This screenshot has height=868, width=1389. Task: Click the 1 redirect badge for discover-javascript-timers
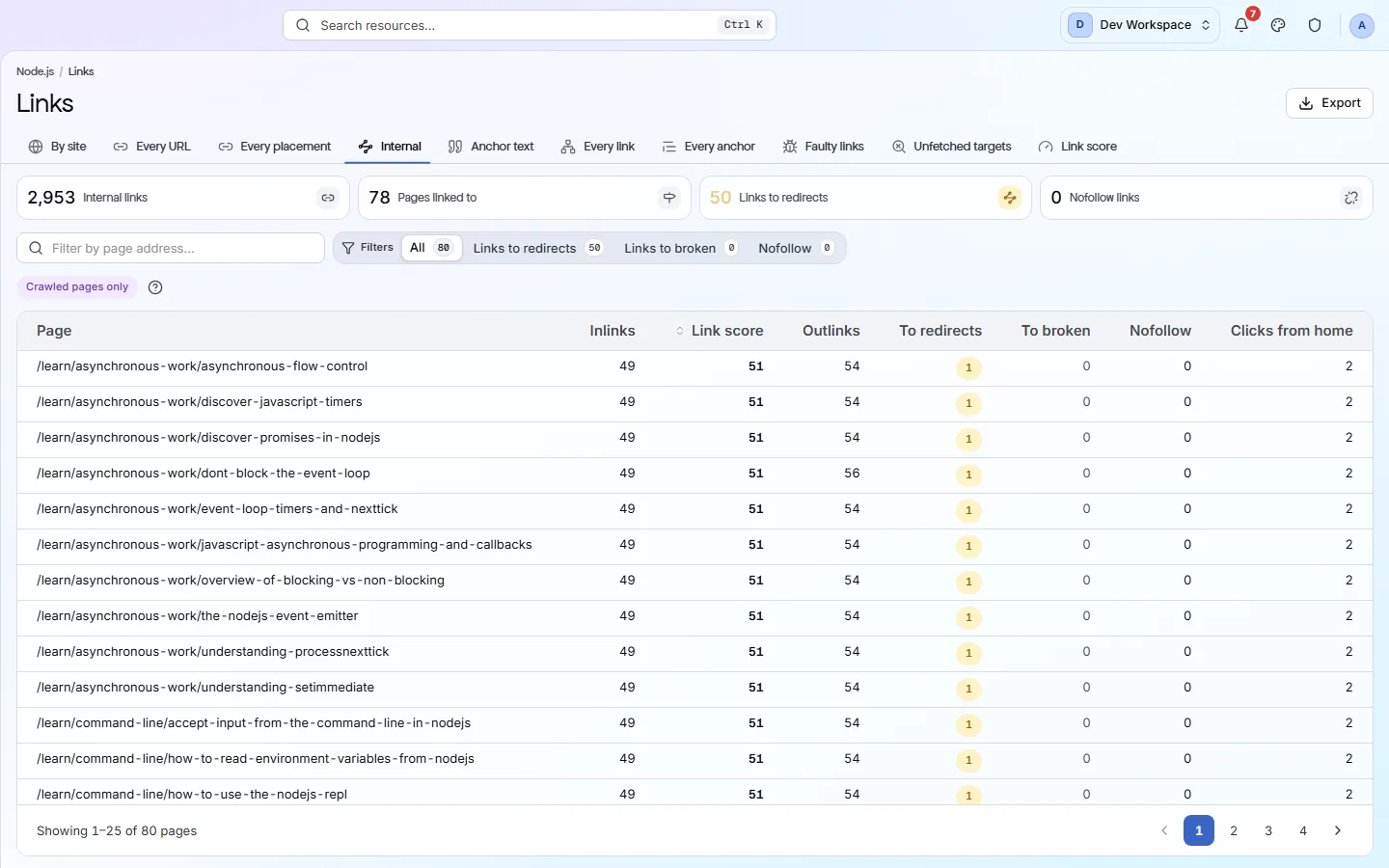tap(968, 403)
